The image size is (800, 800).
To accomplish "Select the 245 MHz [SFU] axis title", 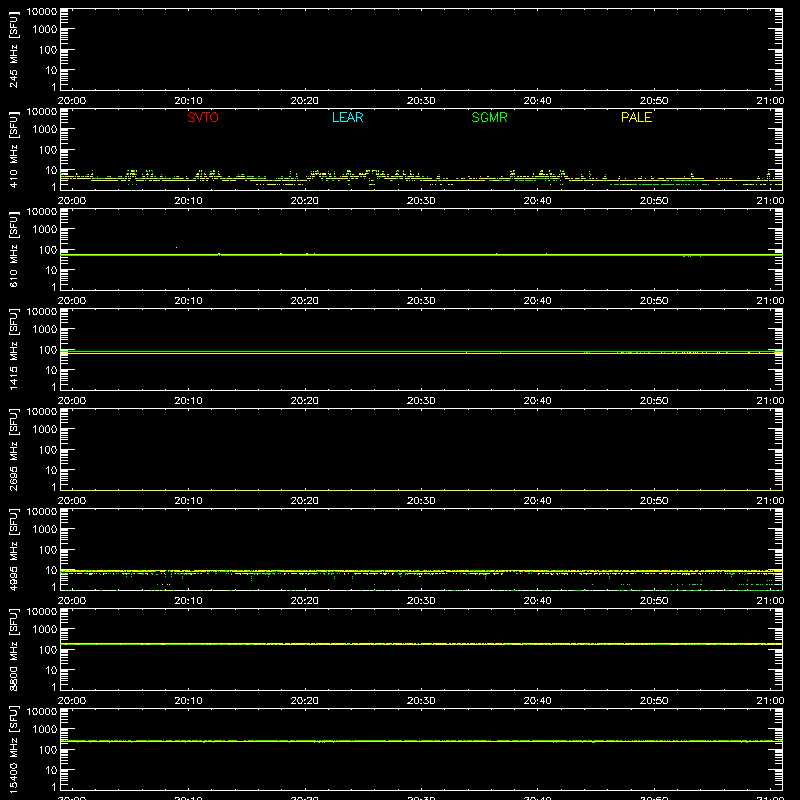I will pos(13,49).
